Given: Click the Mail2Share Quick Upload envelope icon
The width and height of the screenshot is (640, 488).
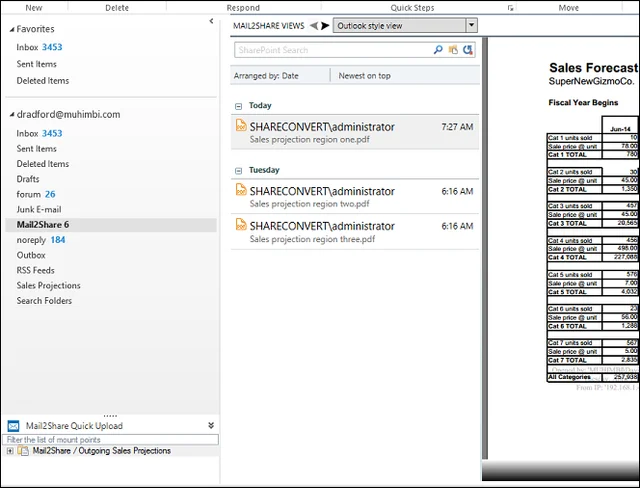Looking at the screenshot, I should point(13,426).
